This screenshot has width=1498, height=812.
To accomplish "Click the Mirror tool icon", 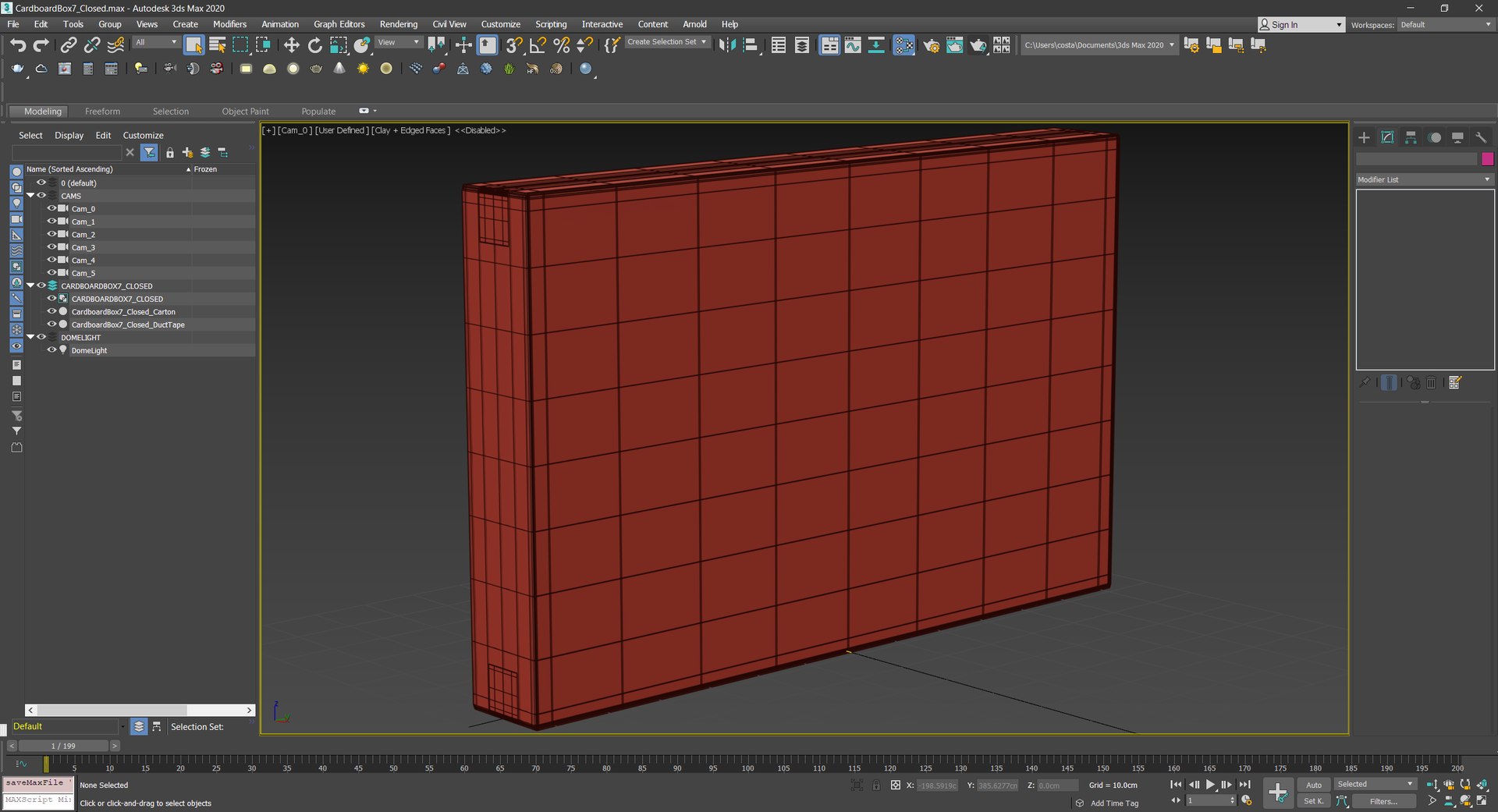I will coord(727,45).
